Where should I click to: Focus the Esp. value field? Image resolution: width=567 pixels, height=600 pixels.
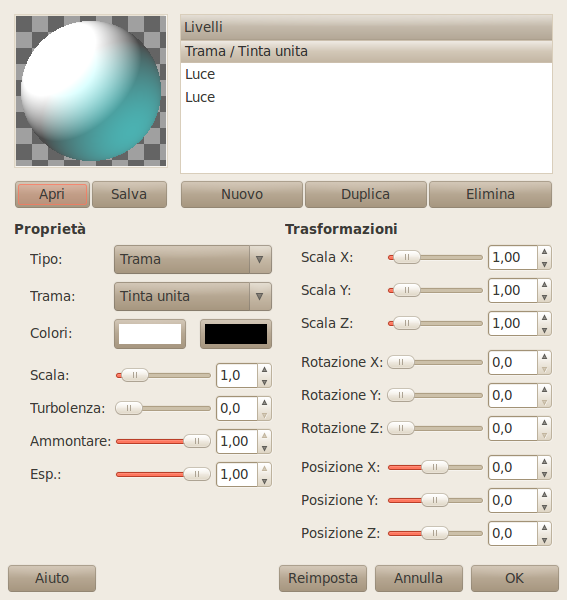[x=237, y=474]
